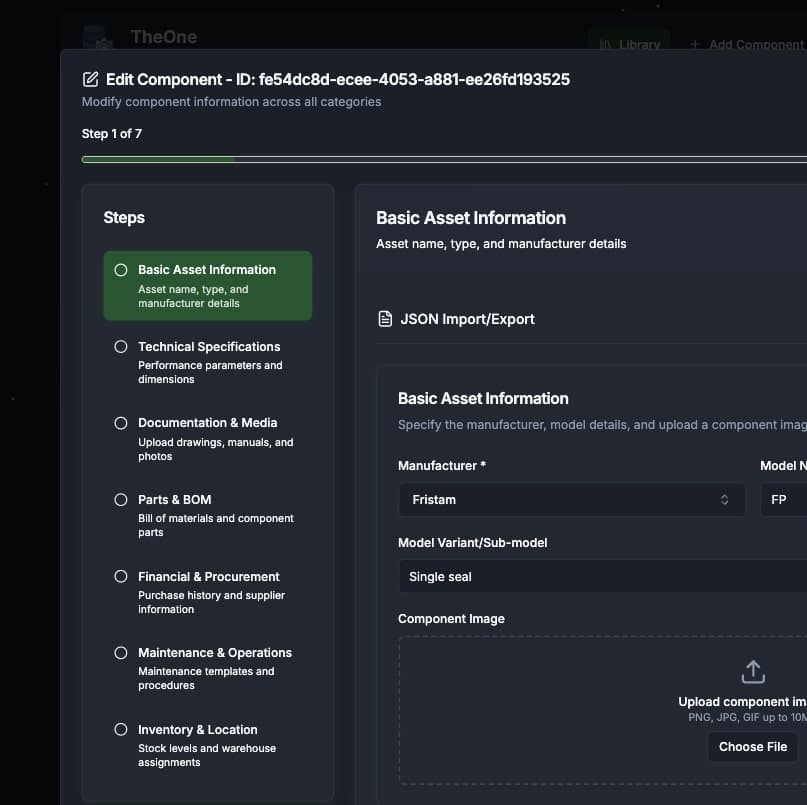The width and height of the screenshot is (807, 805).
Task: Click the TheOne logo in the header
Action: pyautogui.click(x=98, y=37)
